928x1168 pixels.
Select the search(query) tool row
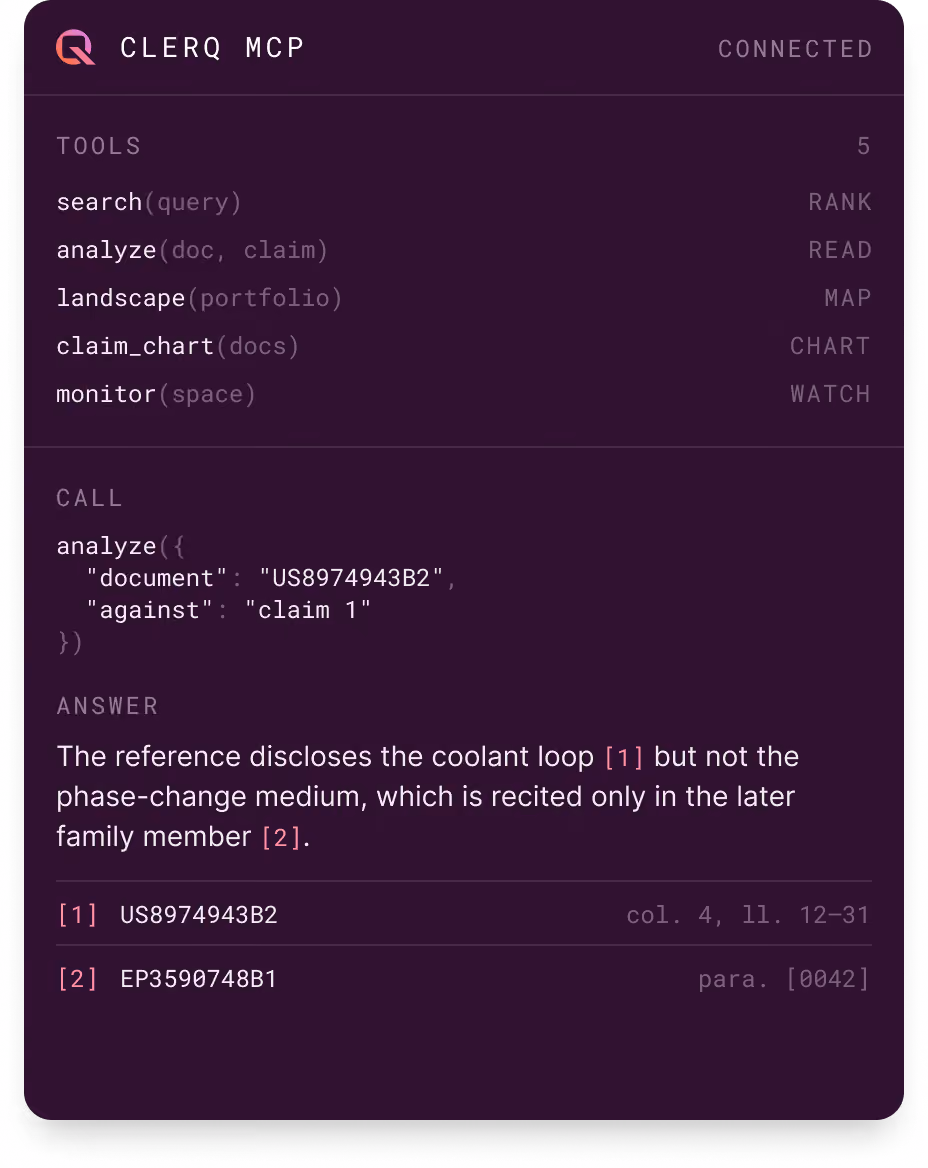[464, 202]
